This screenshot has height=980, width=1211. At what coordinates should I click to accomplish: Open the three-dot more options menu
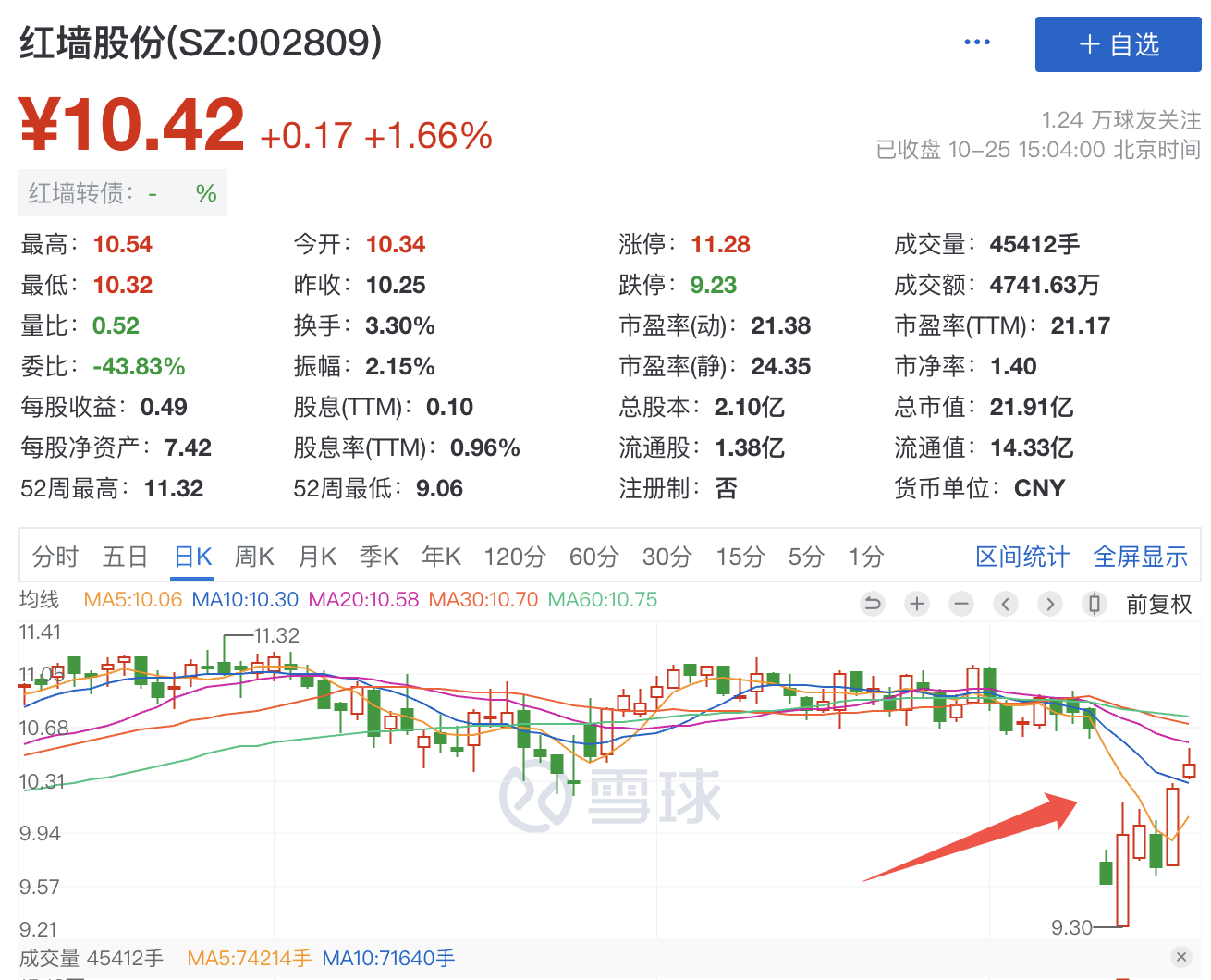pyautogui.click(x=976, y=43)
